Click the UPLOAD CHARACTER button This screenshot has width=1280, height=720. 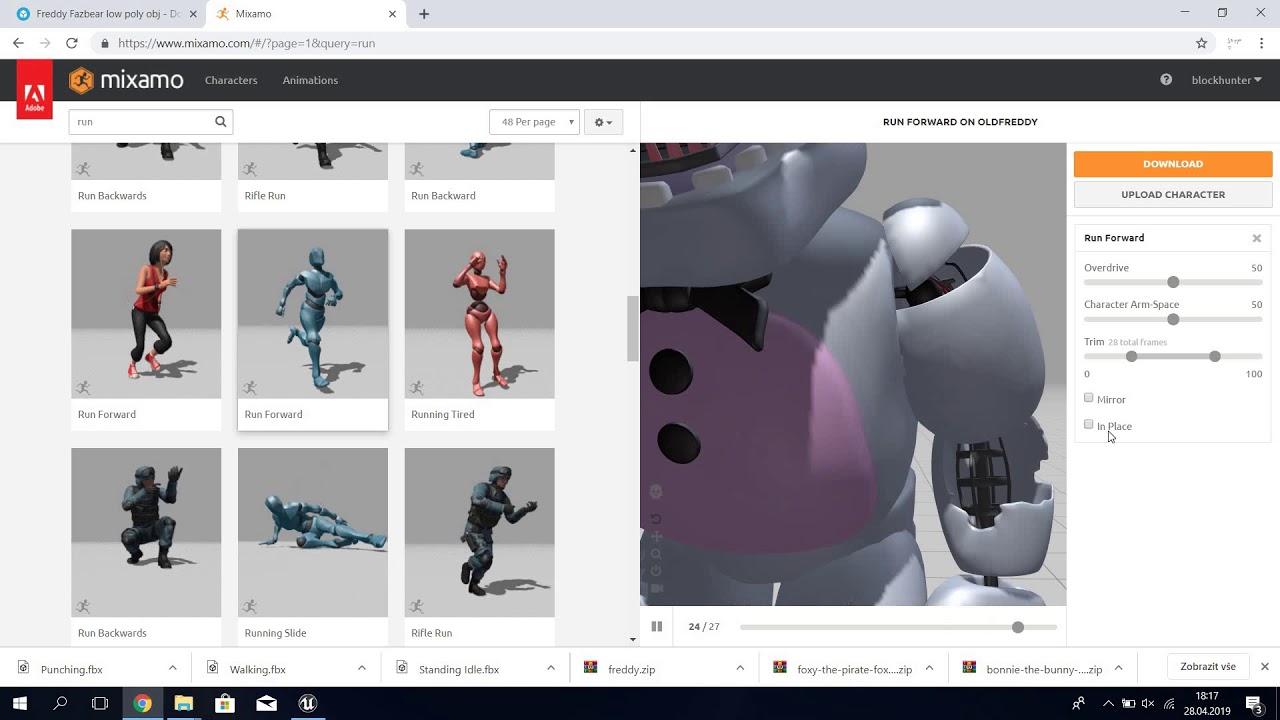coord(1173,194)
